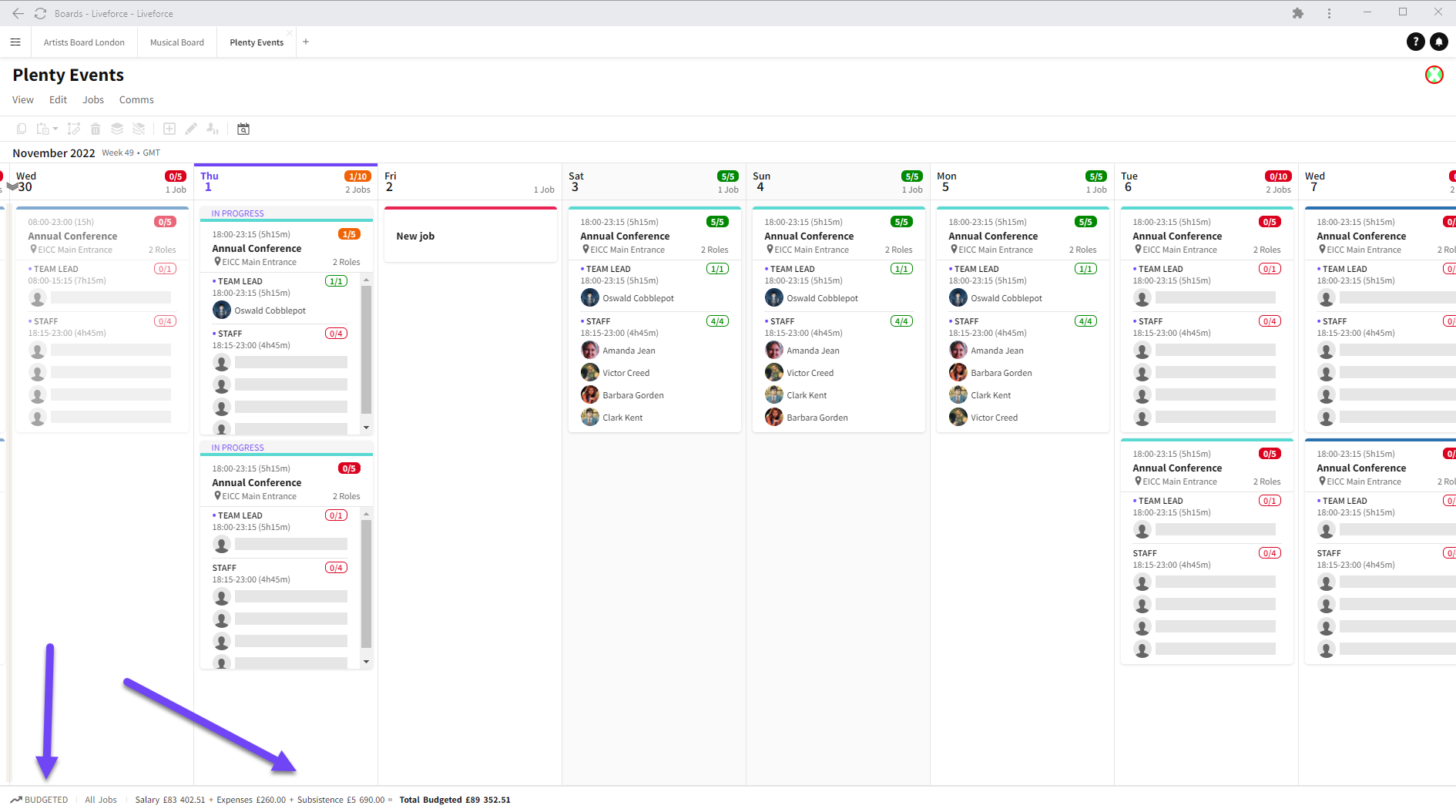The height and width of the screenshot is (812, 1456).
Task: Toggle the All Jobs filter in status bar
Action: (x=101, y=800)
